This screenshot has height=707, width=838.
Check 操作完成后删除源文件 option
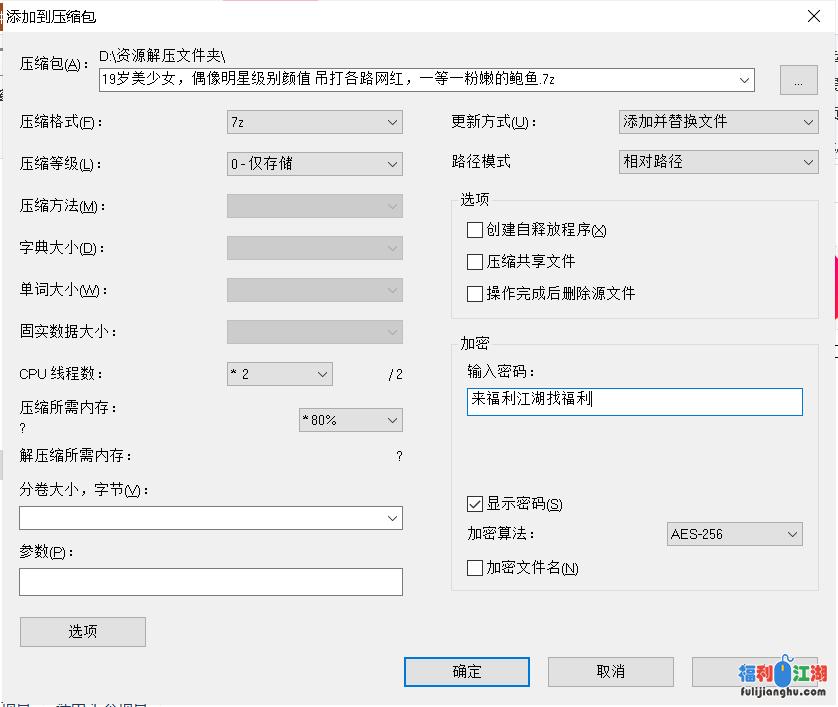(475, 293)
